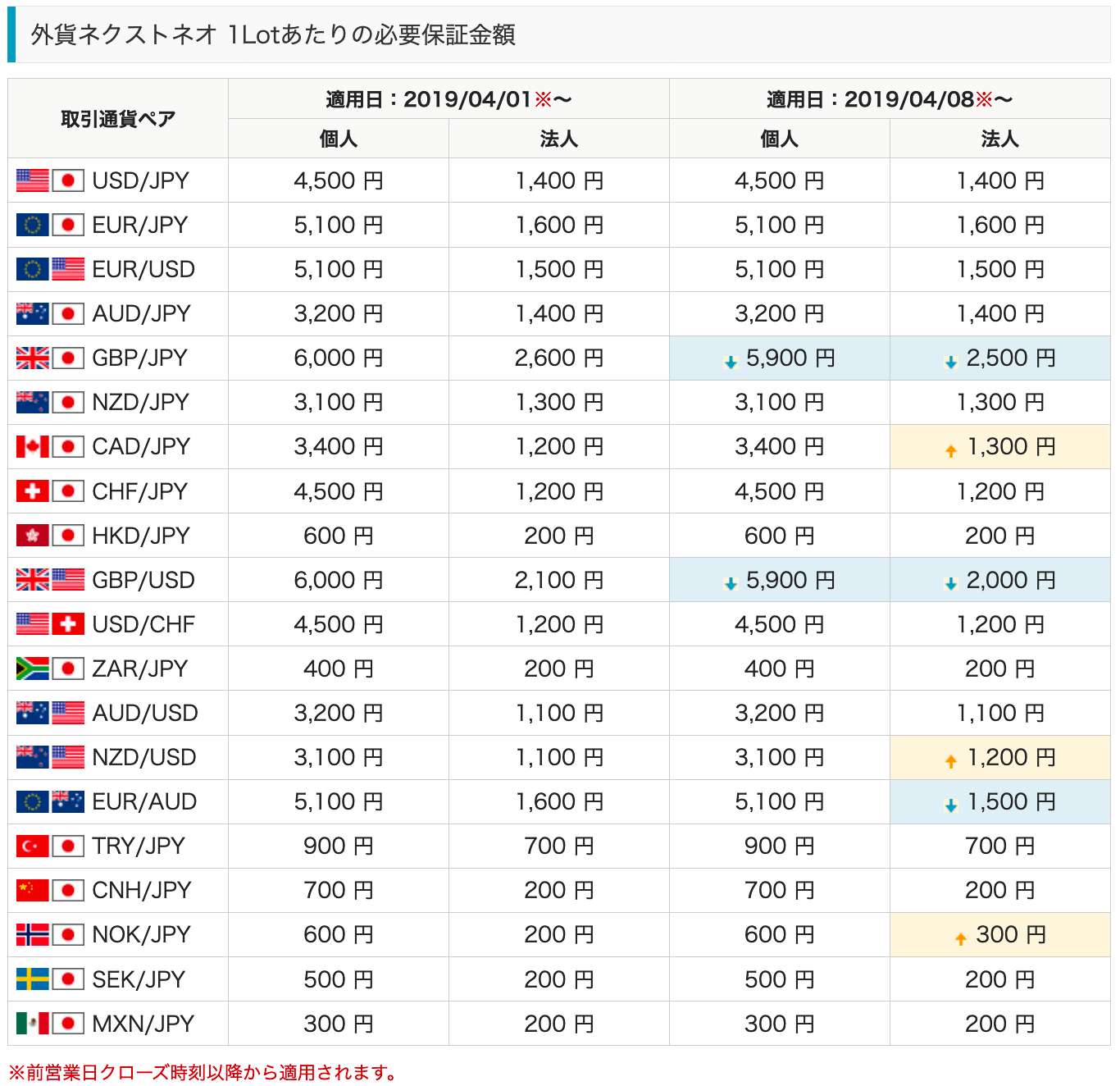Click the EU flag in the EUR/JPY row
This screenshot has height=1086, width=1120.
tap(33, 225)
